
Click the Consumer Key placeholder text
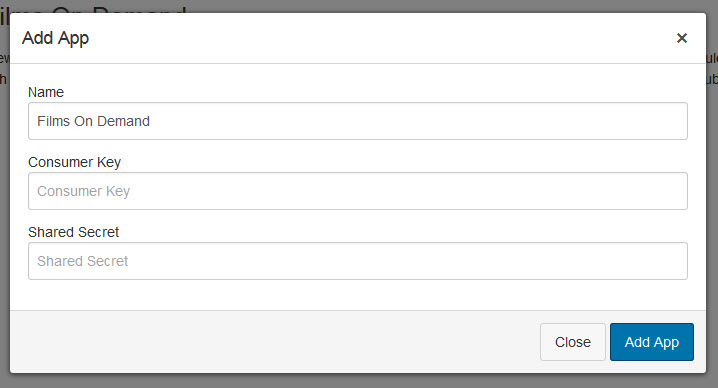tap(83, 191)
